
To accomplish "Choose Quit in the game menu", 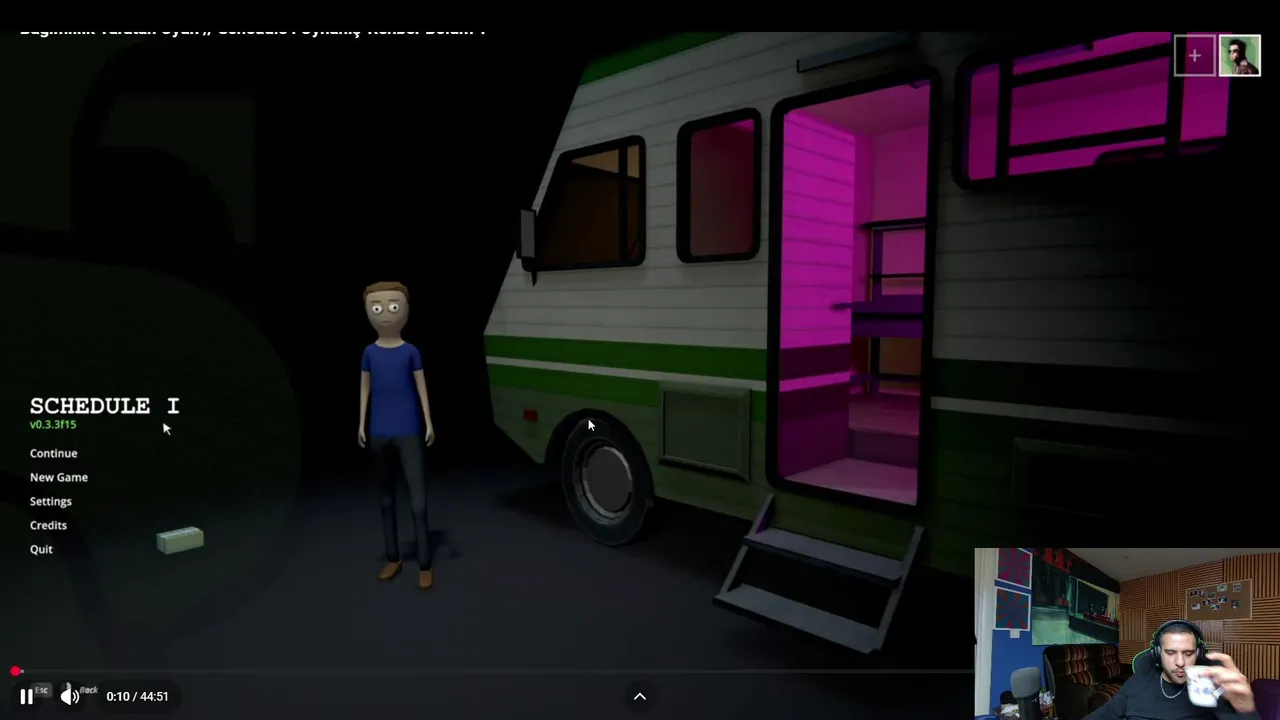I will coord(41,549).
